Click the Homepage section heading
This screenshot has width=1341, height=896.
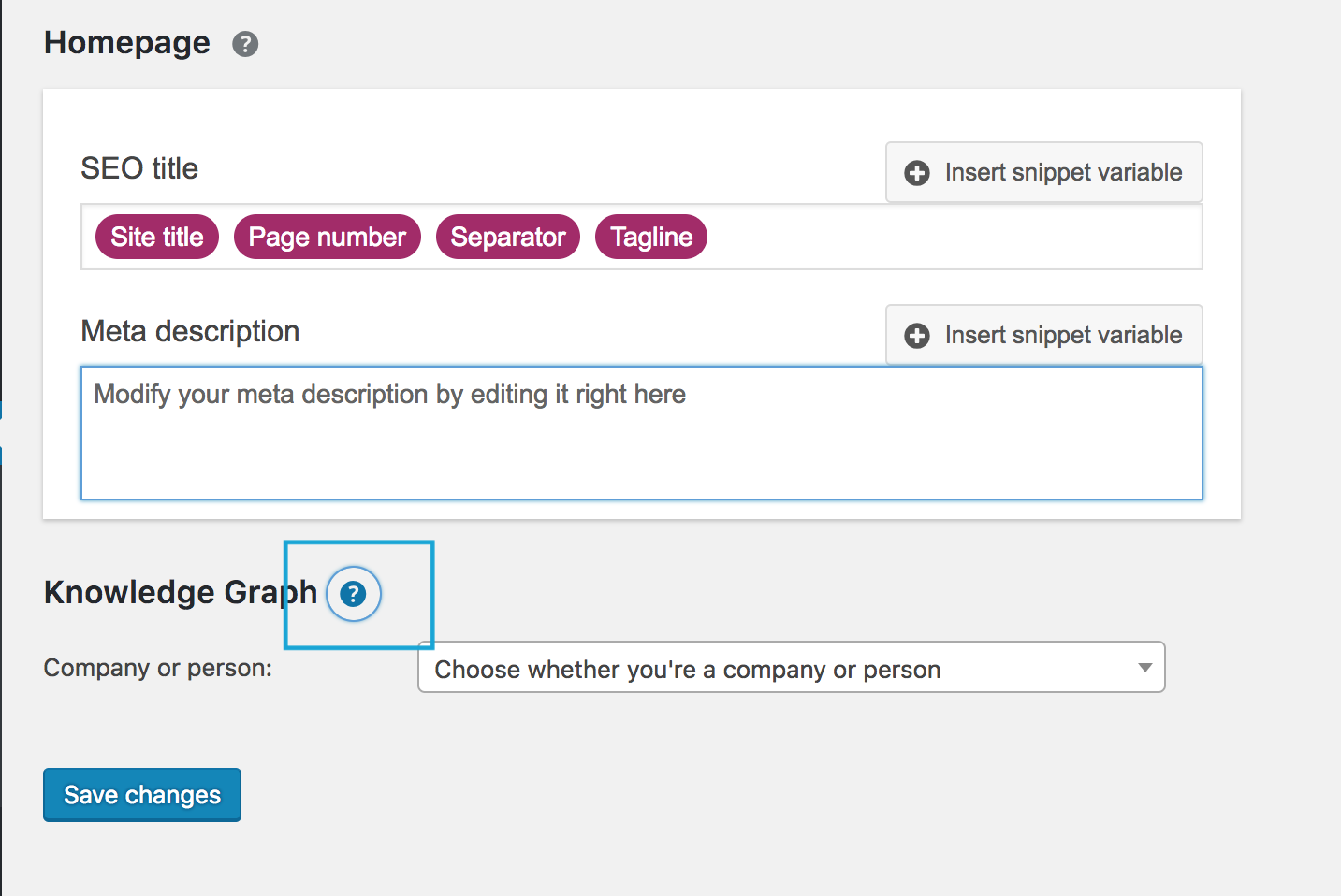pyautogui.click(x=126, y=42)
